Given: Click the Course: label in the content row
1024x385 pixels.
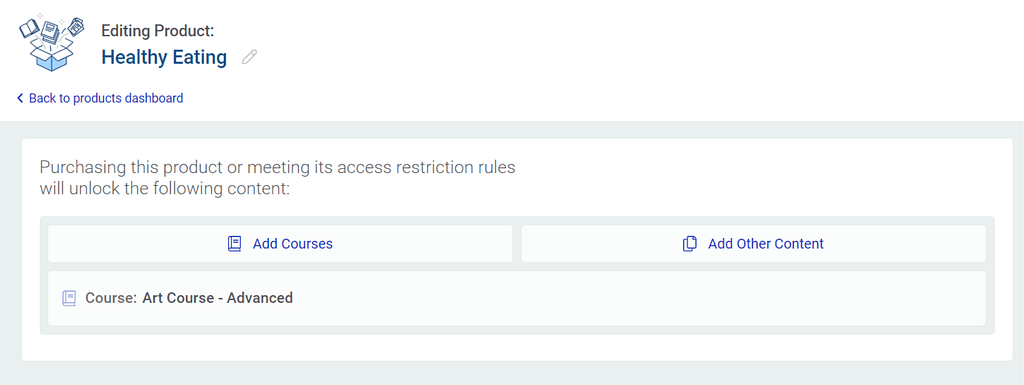Looking at the screenshot, I should [x=111, y=298].
